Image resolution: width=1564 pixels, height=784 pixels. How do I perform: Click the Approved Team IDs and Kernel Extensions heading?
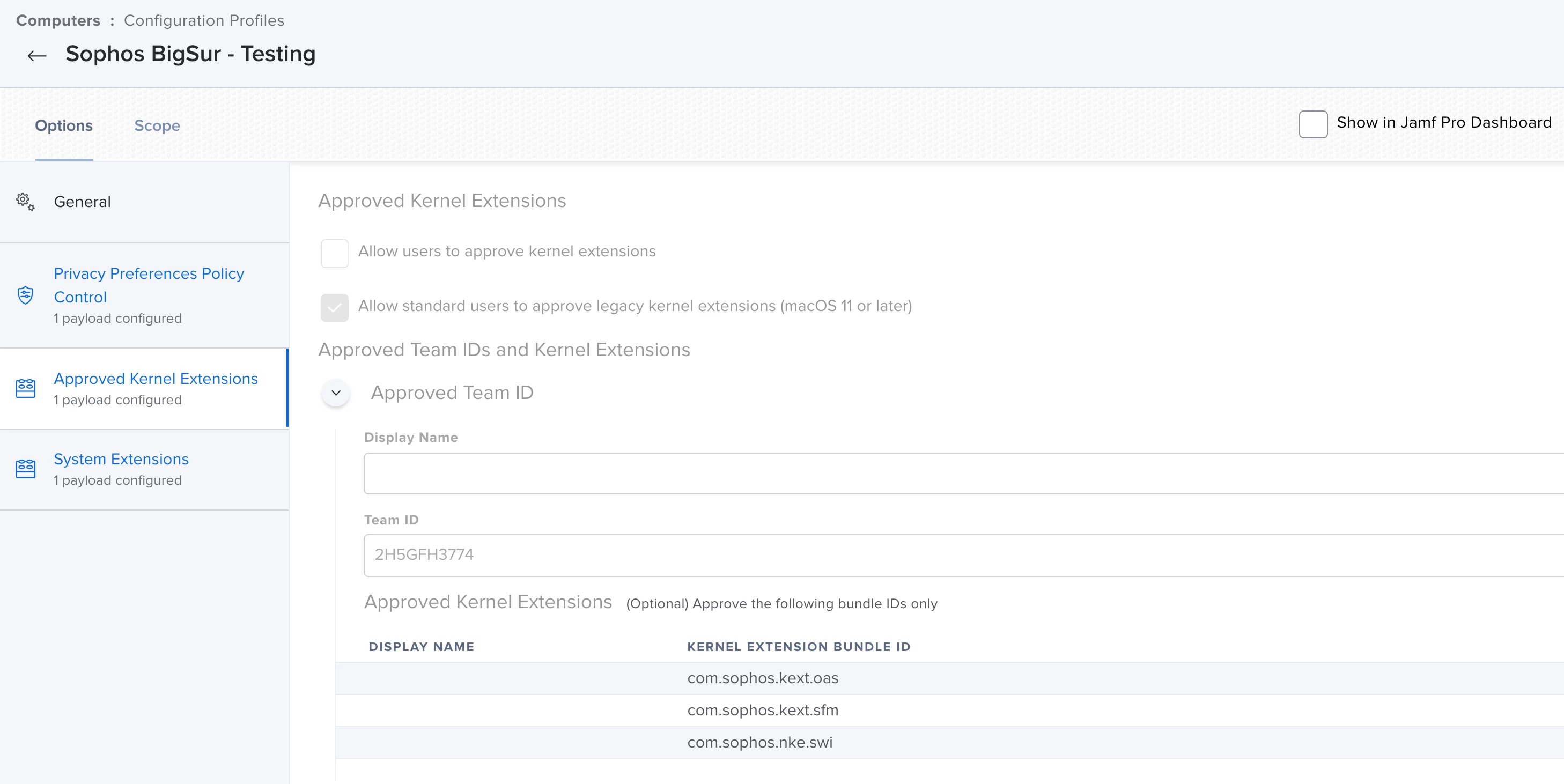[504, 350]
